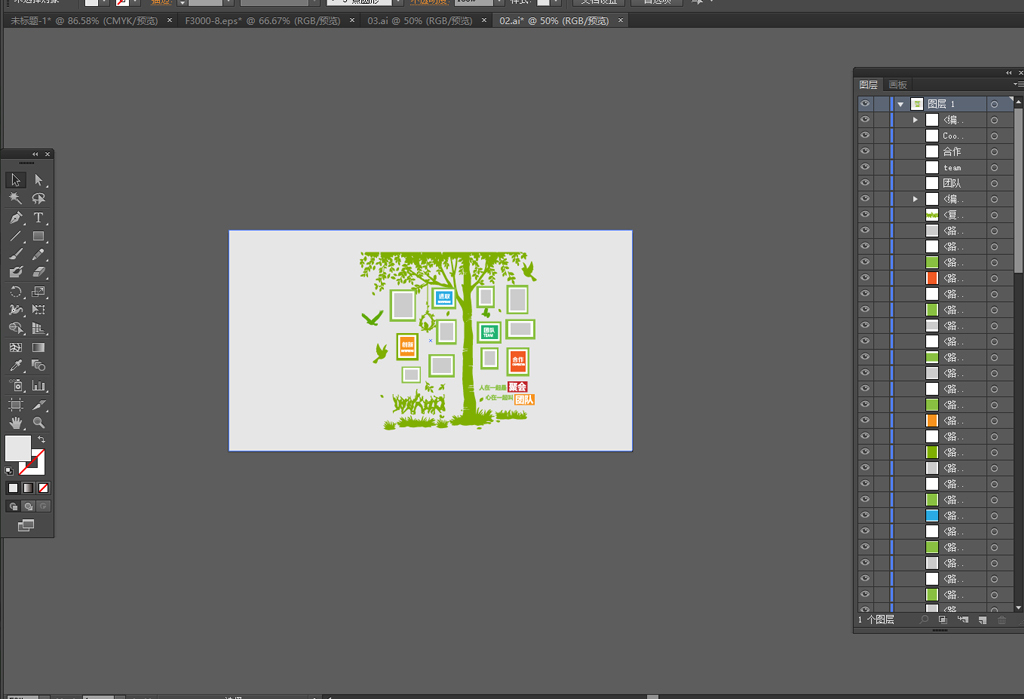Open the Layers panel flyout menu
This screenshot has height=699, width=1024.
(x=1018, y=85)
